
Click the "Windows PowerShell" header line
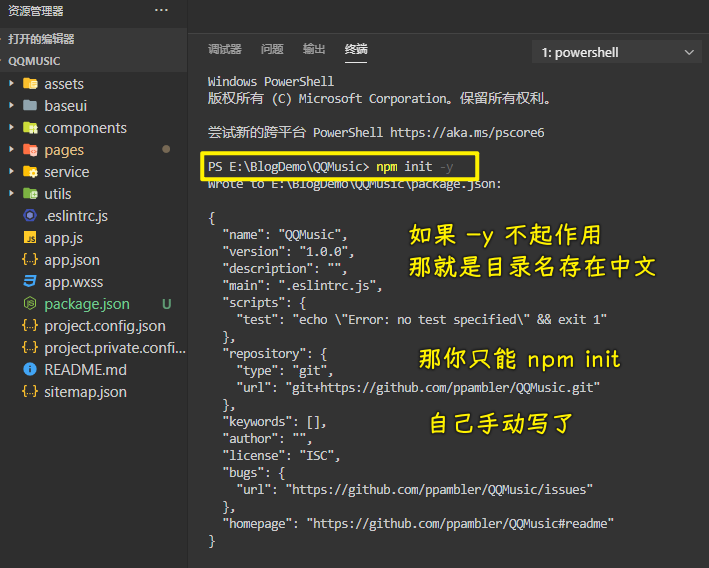coord(270,82)
